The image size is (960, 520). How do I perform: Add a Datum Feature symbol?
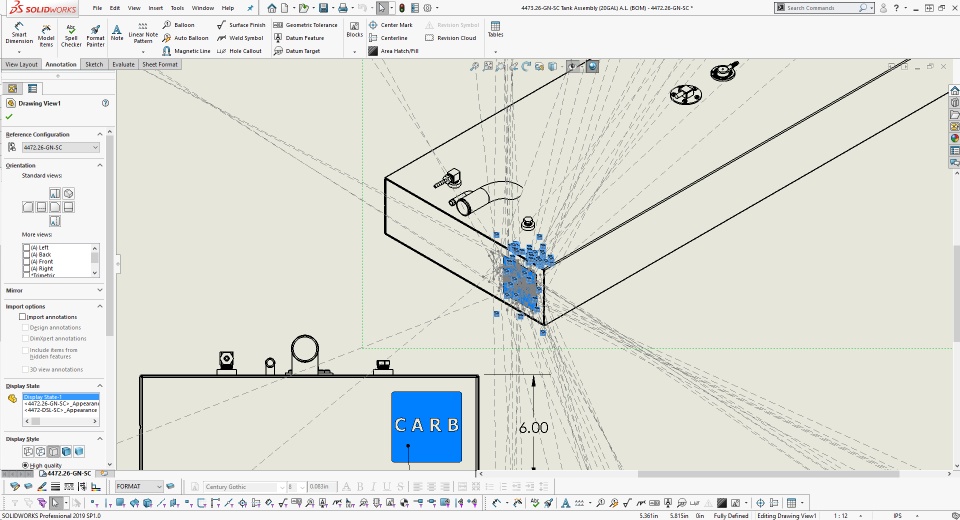click(x=298, y=38)
